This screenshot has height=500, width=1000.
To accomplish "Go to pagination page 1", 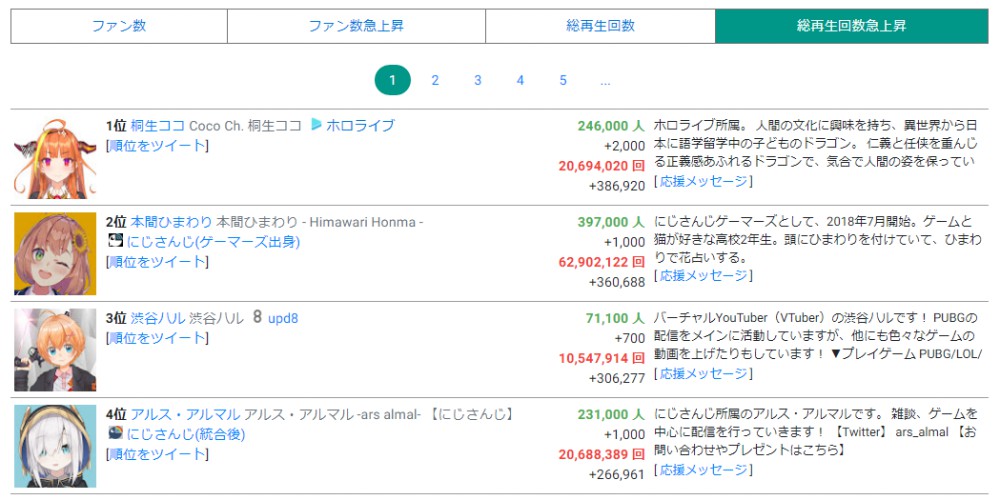I will [392, 80].
